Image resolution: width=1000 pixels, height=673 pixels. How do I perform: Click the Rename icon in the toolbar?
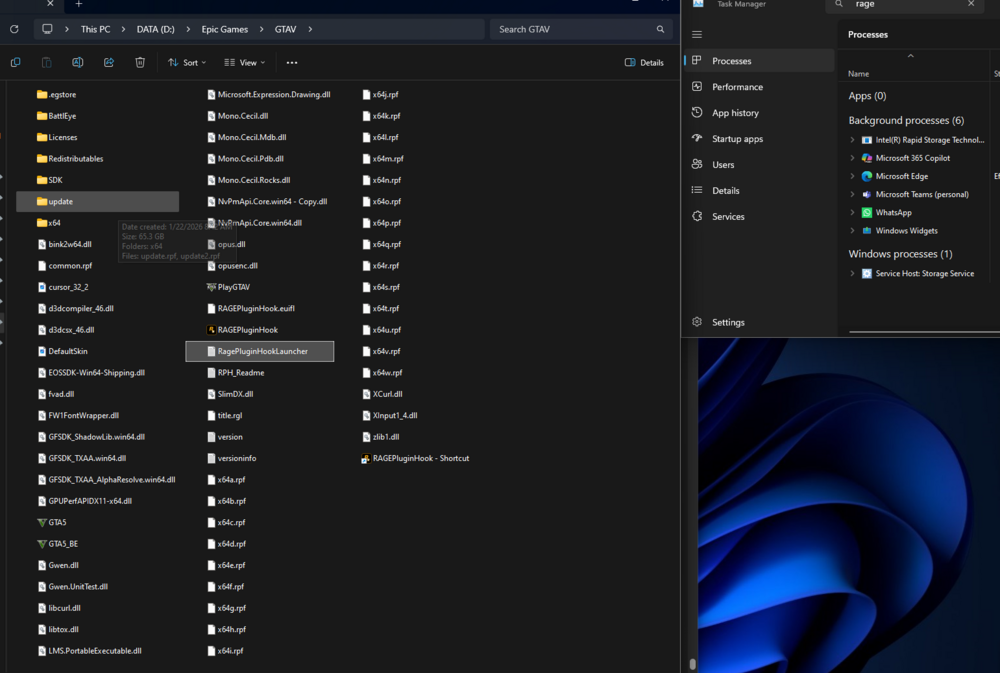(x=78, y=62)
